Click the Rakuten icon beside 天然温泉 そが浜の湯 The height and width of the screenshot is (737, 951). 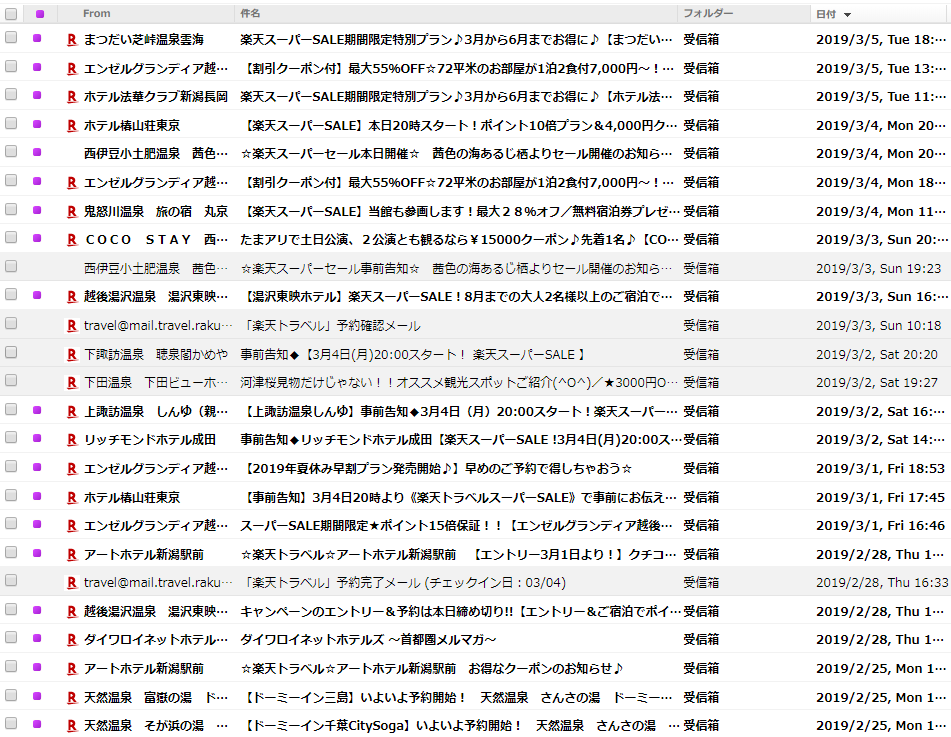click(x=72, y=725)
